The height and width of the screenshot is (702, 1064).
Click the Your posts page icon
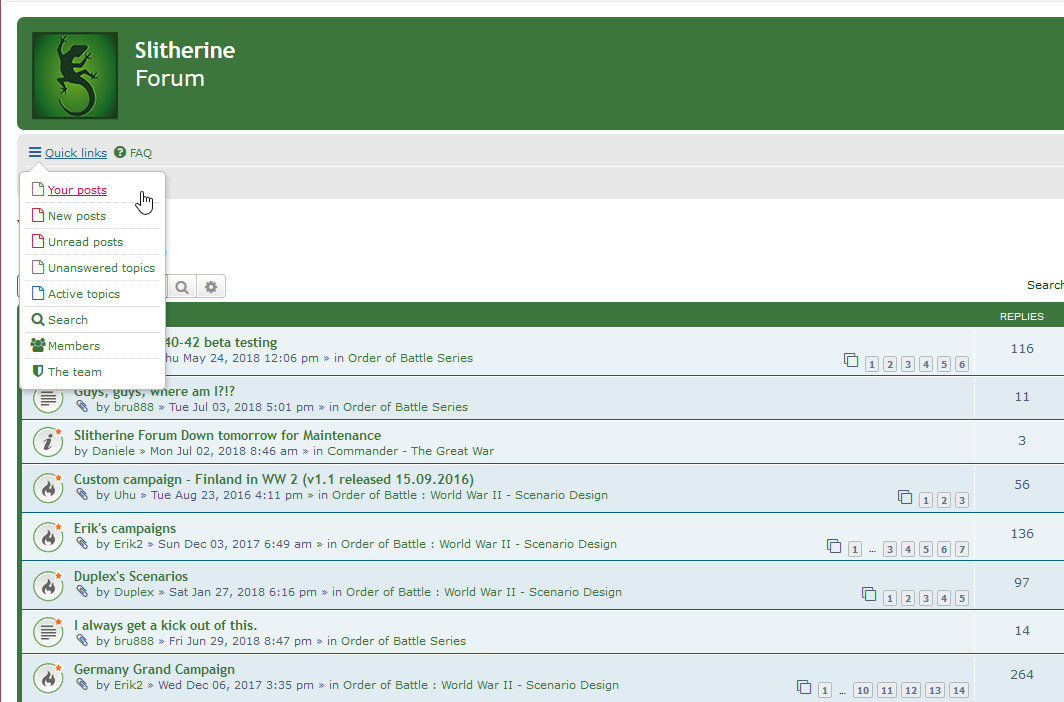tap(38, 189)
